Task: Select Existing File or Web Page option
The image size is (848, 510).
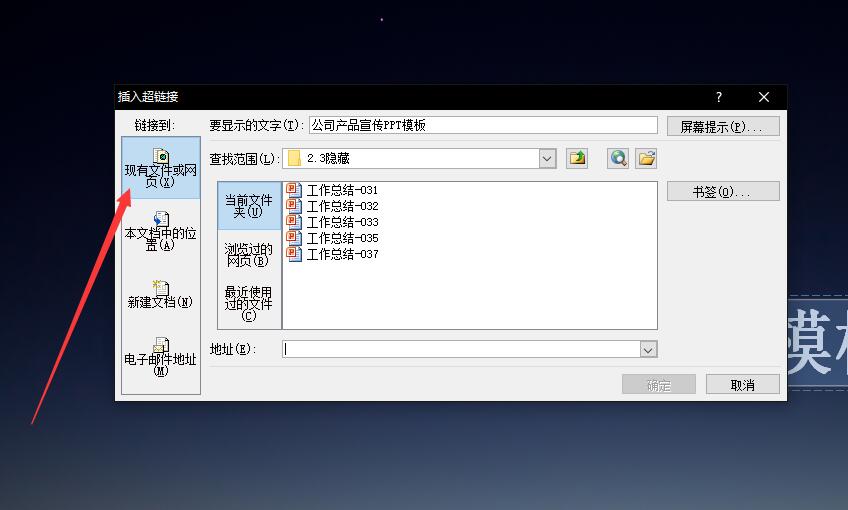Action: [x=161, y=168]
